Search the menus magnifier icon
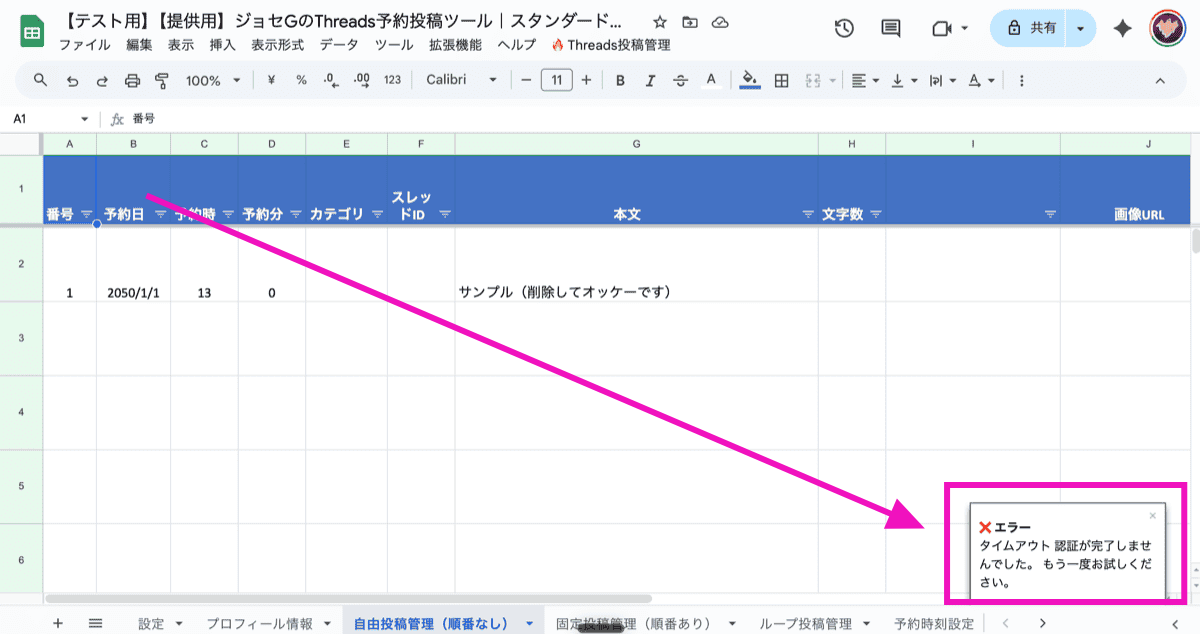The width and height of the screenshot is (1200, 634). click(x=41, y=80)
